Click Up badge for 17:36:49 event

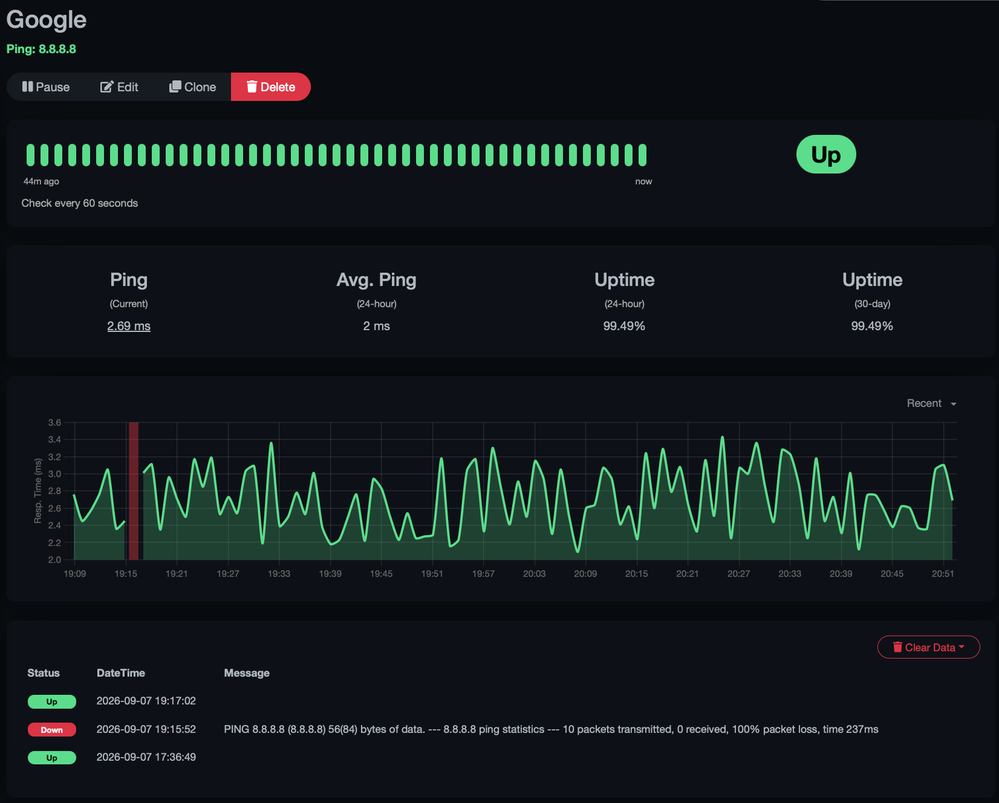coord(52,757)
